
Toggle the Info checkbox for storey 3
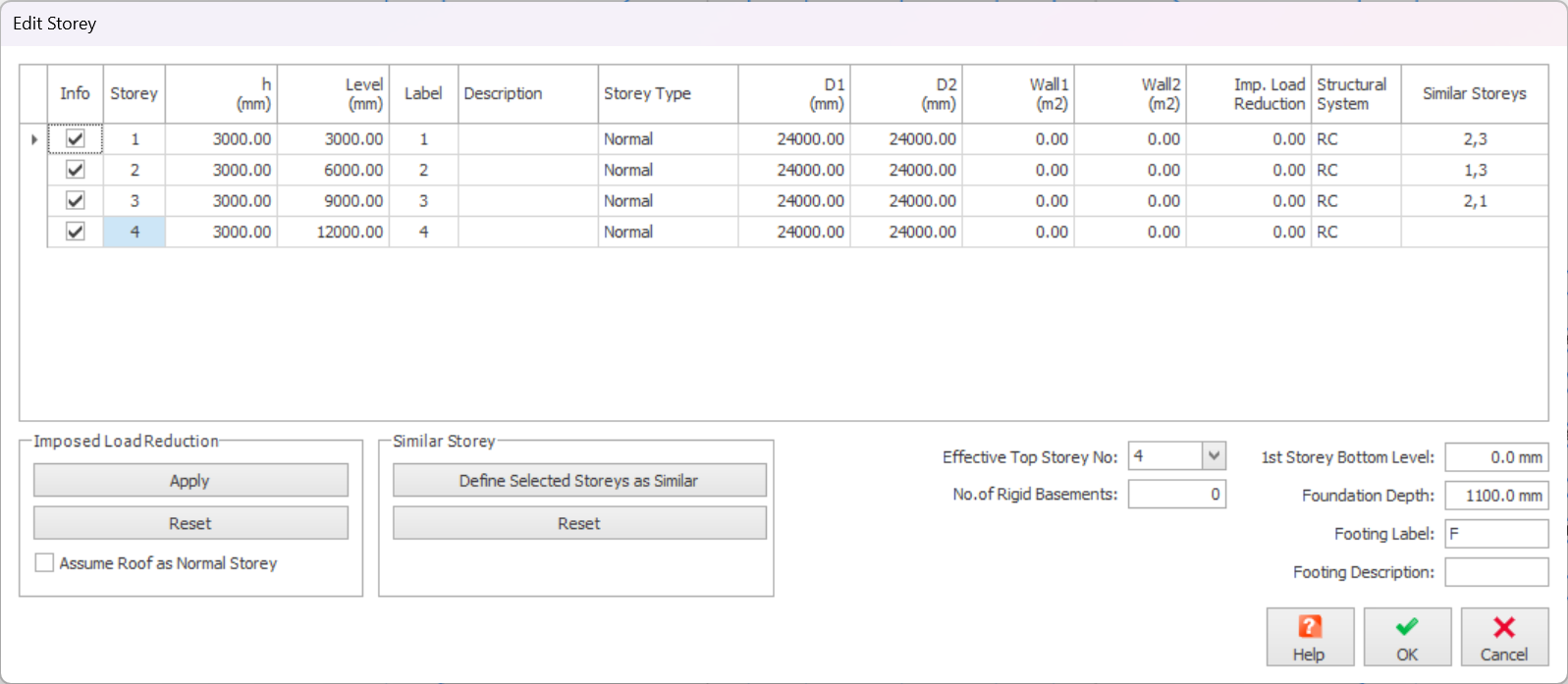click(x=76, y=200)
